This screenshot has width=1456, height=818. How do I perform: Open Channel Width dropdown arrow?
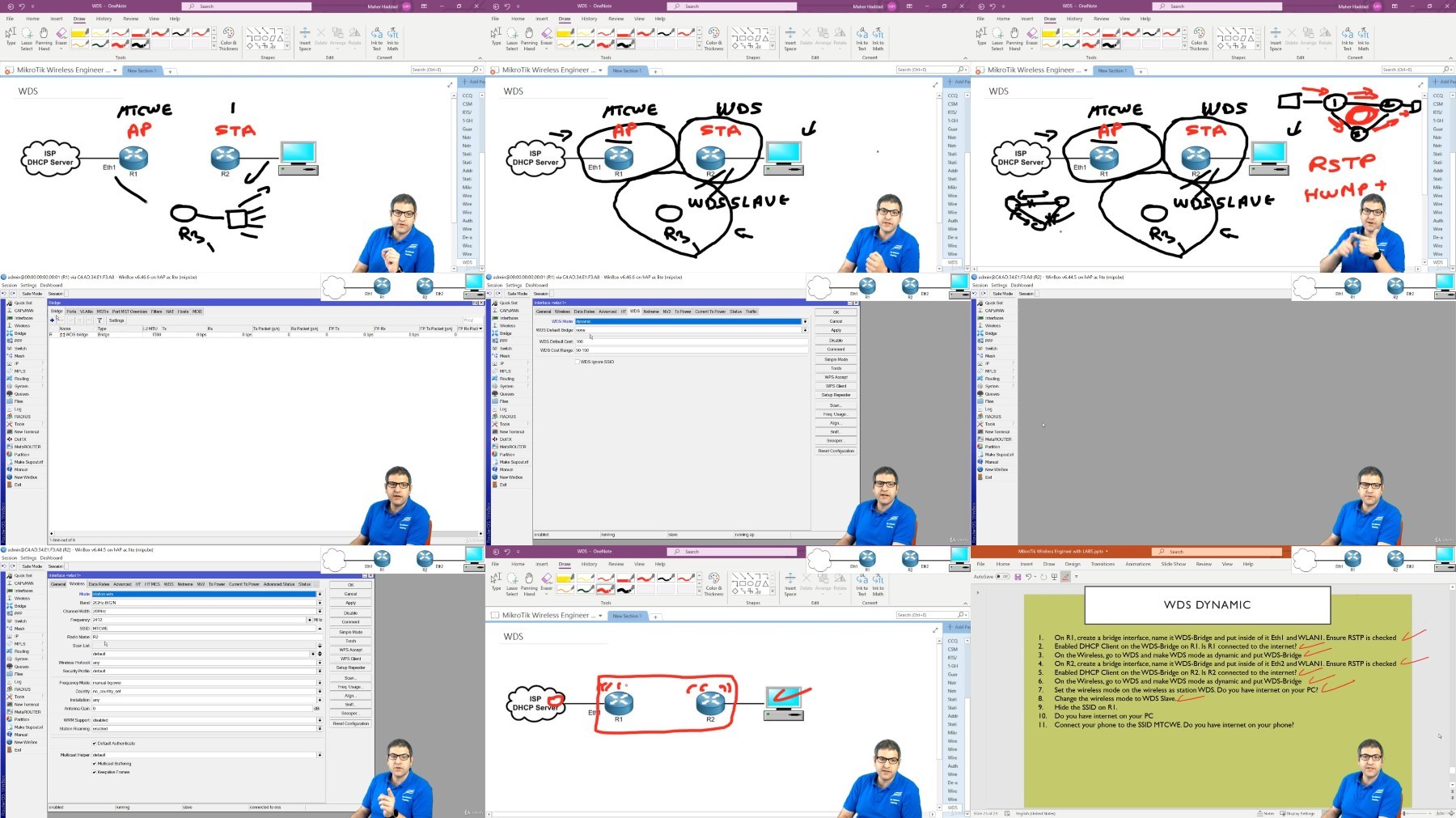coord(320,611)
